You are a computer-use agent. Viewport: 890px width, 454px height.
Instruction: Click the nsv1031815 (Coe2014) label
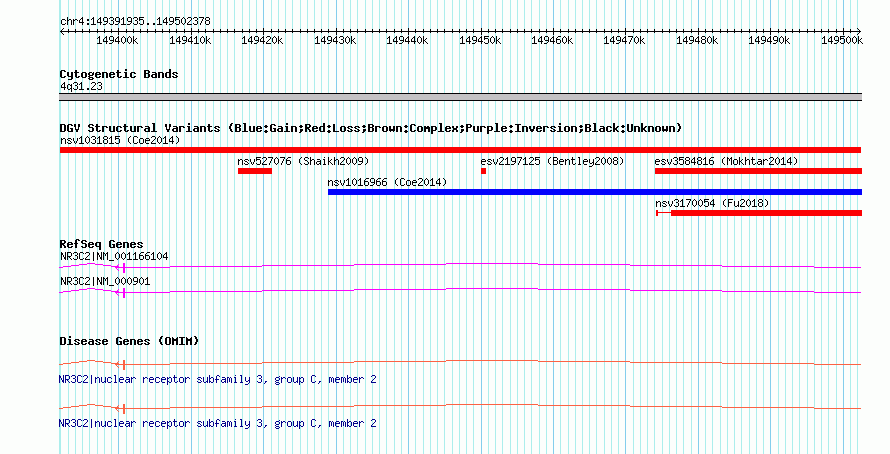(120, 140)
